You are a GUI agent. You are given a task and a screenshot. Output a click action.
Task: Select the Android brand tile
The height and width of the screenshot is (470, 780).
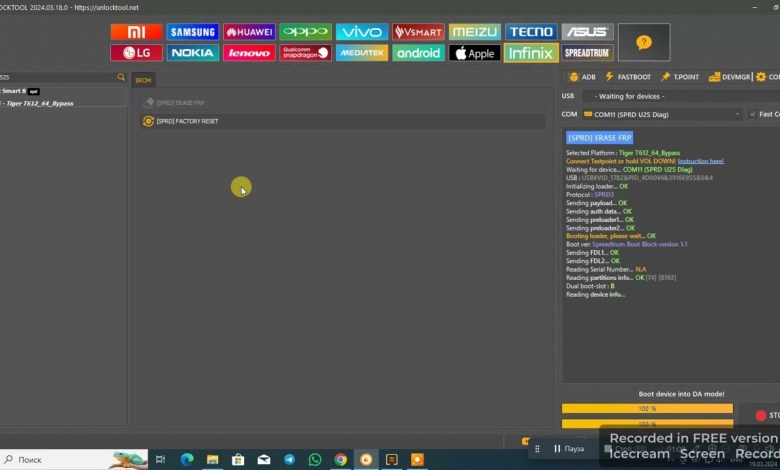tap(418, 53)
